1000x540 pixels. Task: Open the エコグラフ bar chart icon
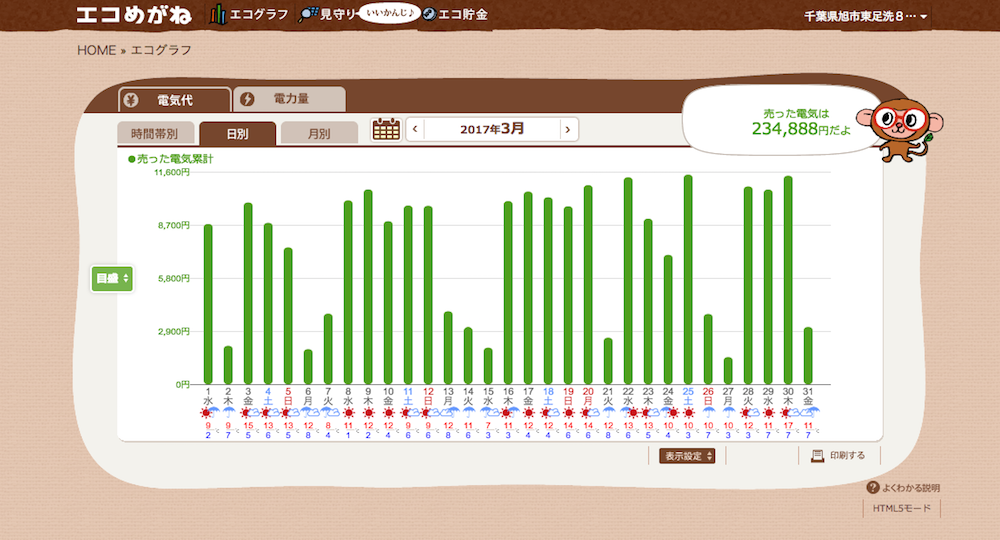click(217, 14)
